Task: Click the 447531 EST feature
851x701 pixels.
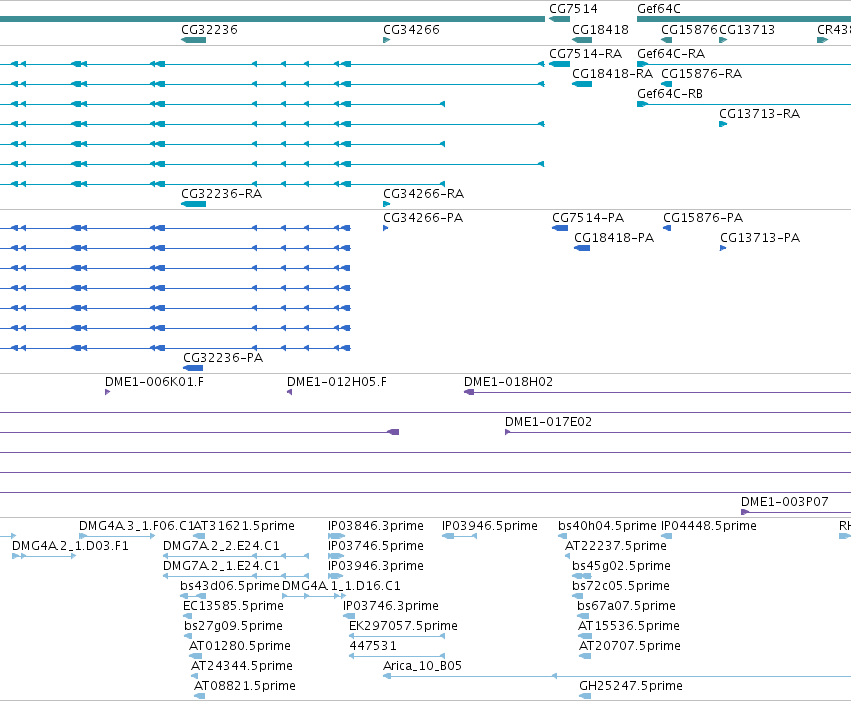Action: click(397, 656)
